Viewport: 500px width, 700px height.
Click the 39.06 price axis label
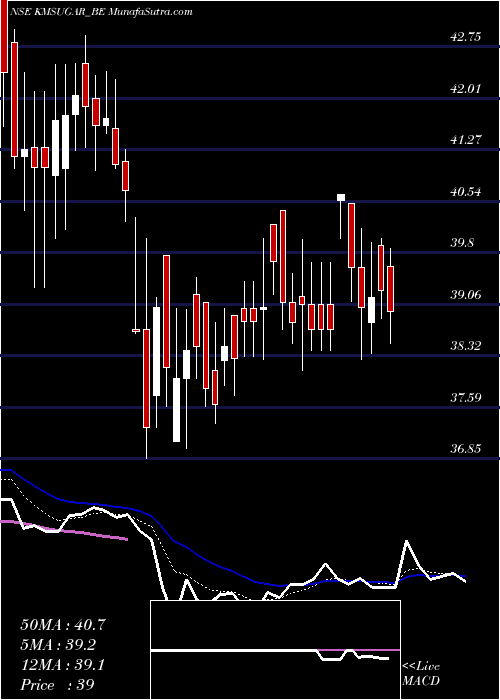(466, 295)
